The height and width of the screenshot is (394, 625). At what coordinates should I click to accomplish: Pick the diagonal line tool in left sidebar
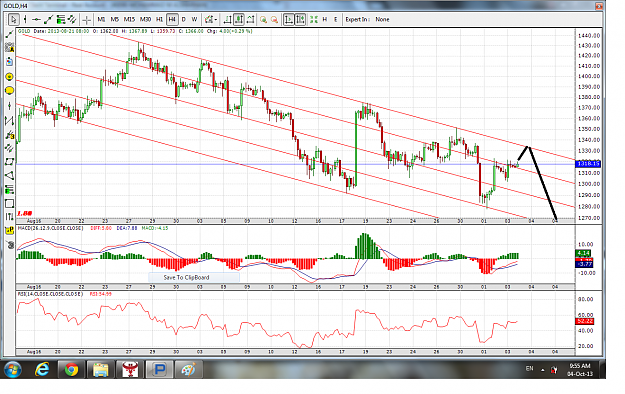coord(9,35)
